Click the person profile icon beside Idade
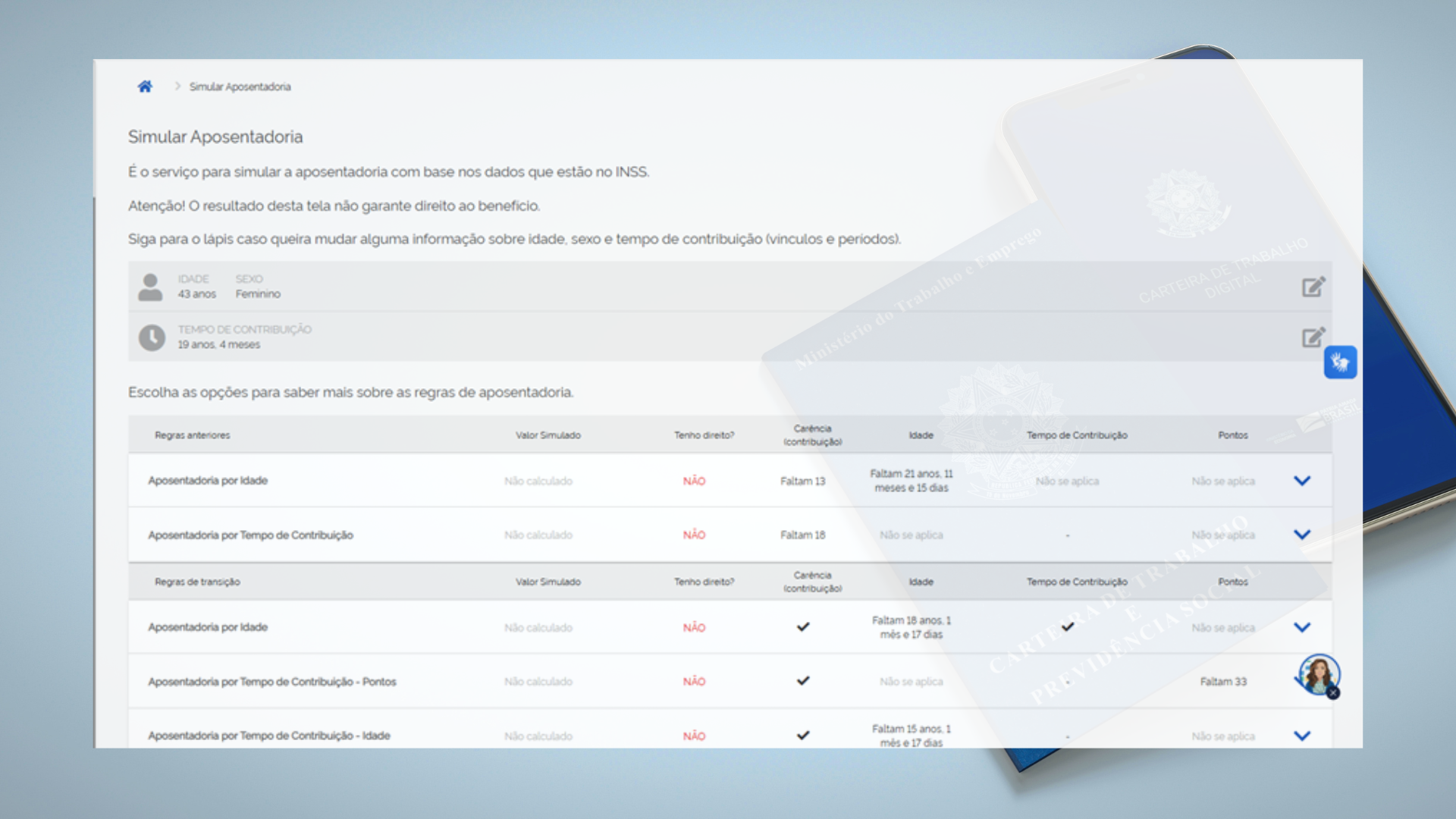Screen dimensions: 1456x819 point(150,287)
